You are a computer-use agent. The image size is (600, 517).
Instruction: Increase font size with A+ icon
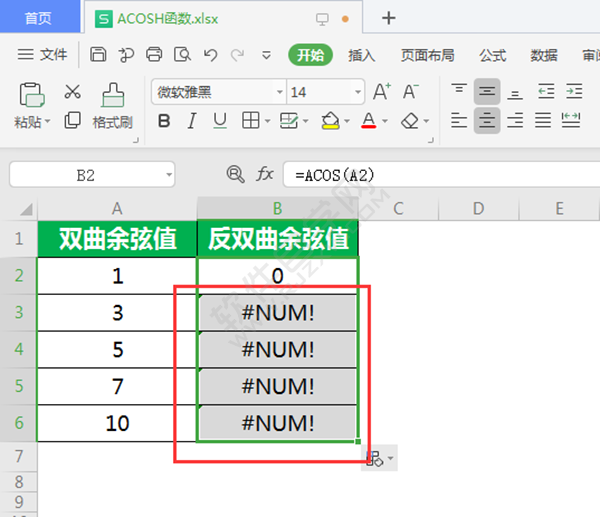tap(381, 92)
